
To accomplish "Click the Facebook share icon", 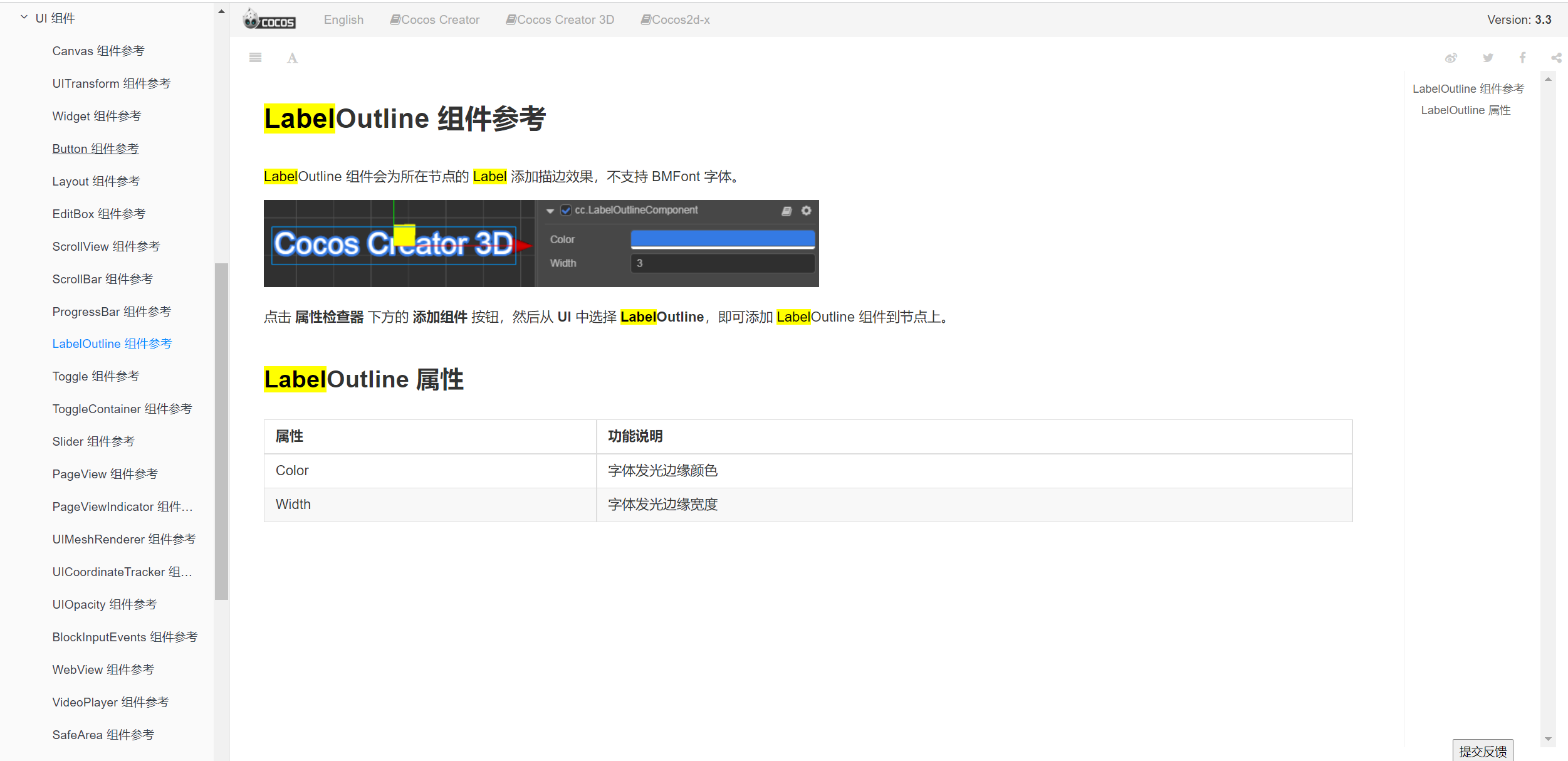I will (1522, 58).
